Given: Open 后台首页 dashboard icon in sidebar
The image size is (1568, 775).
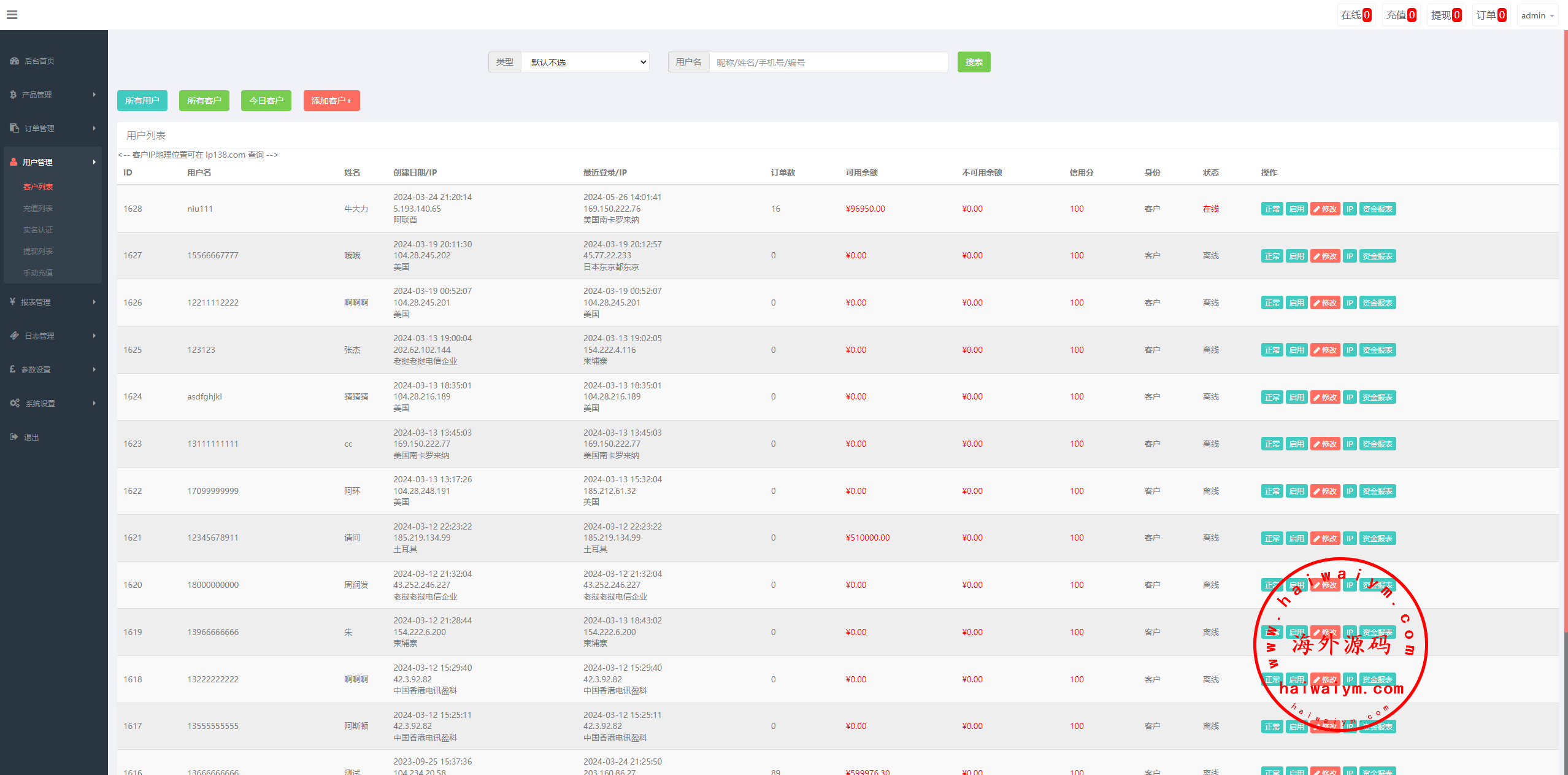Looking at the screenshot, I should (15, 61).
